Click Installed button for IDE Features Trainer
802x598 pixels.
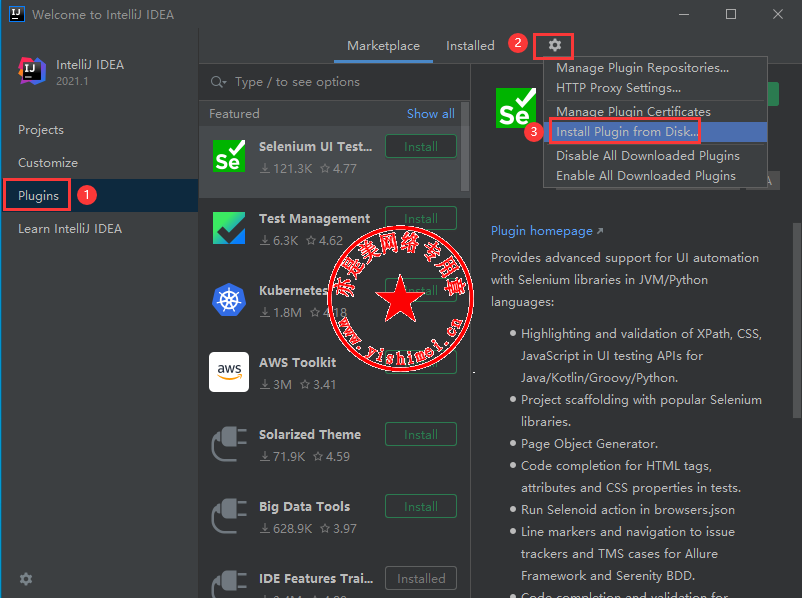420,579
